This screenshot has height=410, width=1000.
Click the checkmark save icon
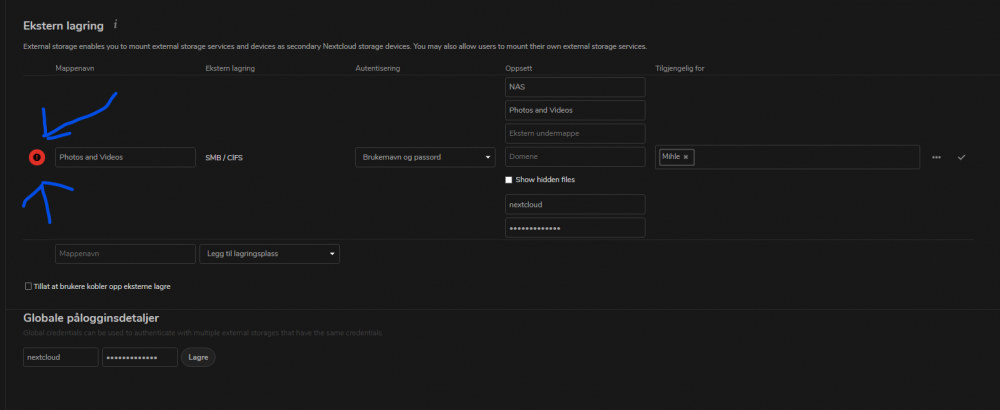click(962, 157)
